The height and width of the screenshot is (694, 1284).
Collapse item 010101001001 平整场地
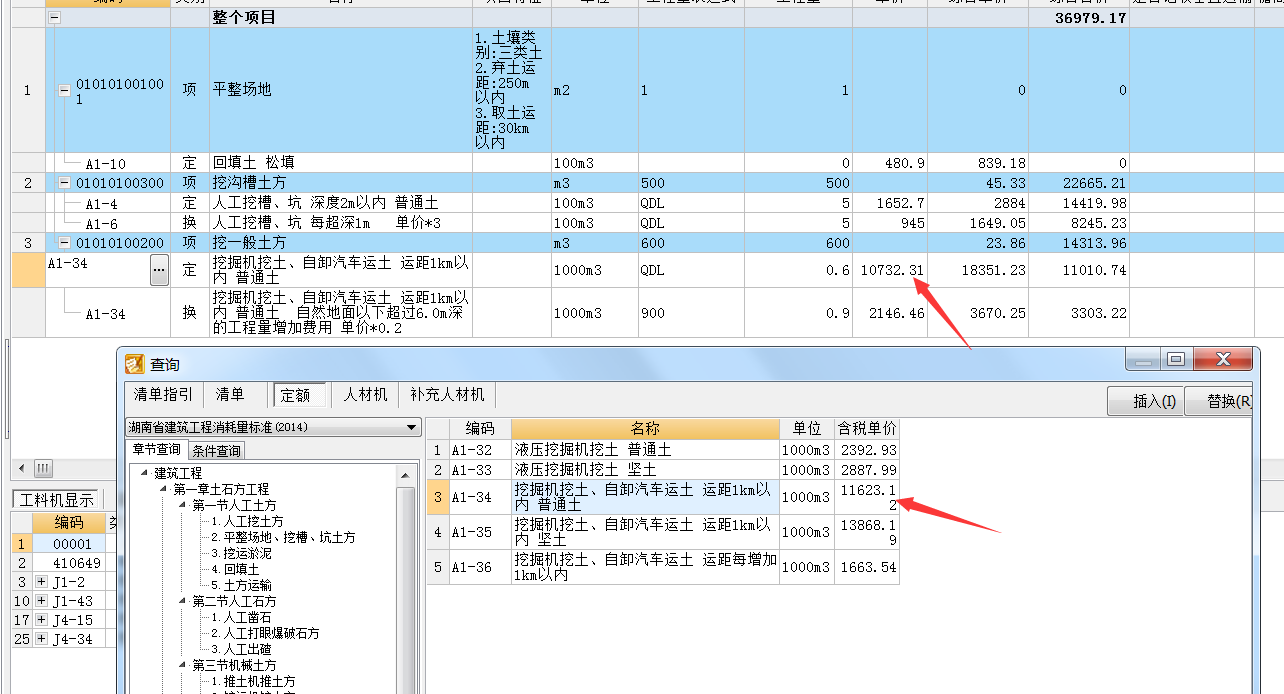[64, 90]
